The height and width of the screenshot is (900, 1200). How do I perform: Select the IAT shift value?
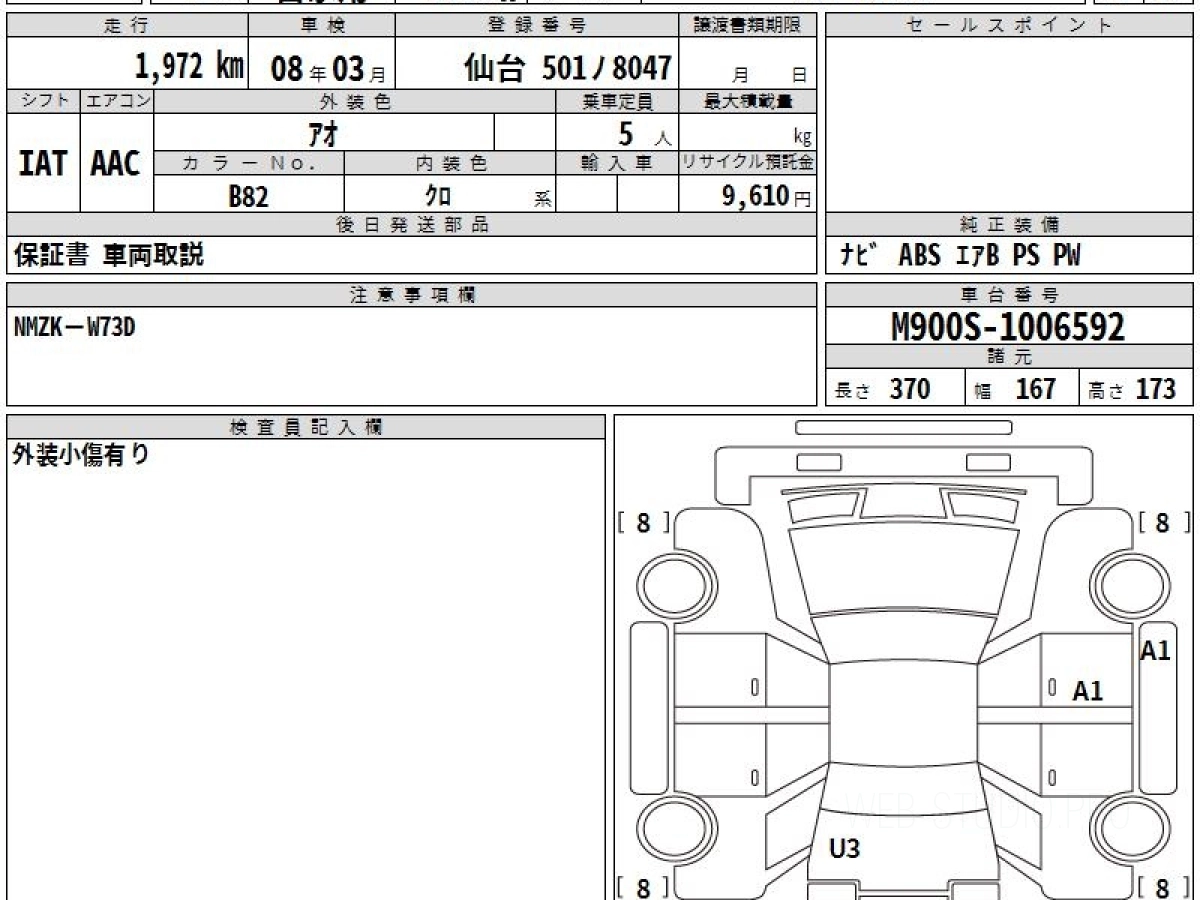click(x=43, y=163)
